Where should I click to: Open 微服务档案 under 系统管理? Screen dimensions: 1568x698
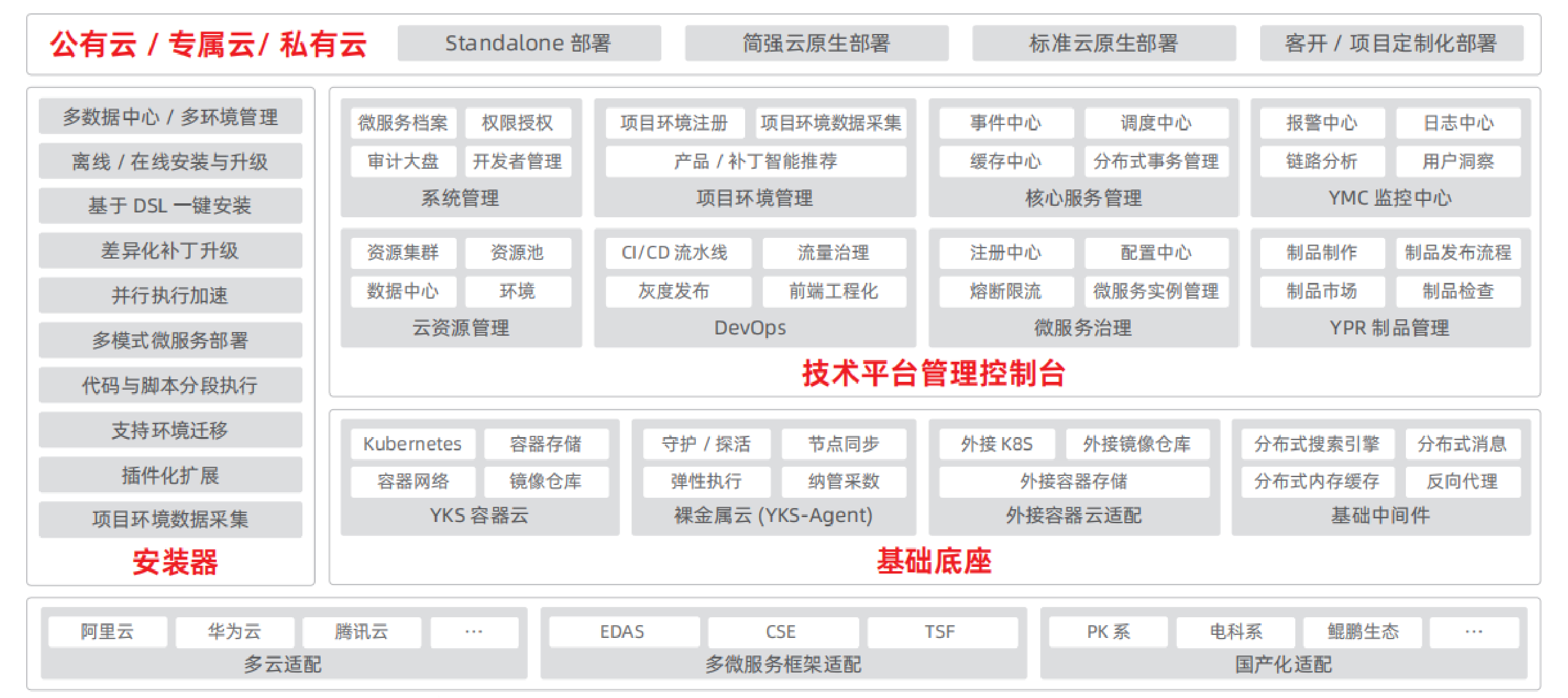pos(403,123)
